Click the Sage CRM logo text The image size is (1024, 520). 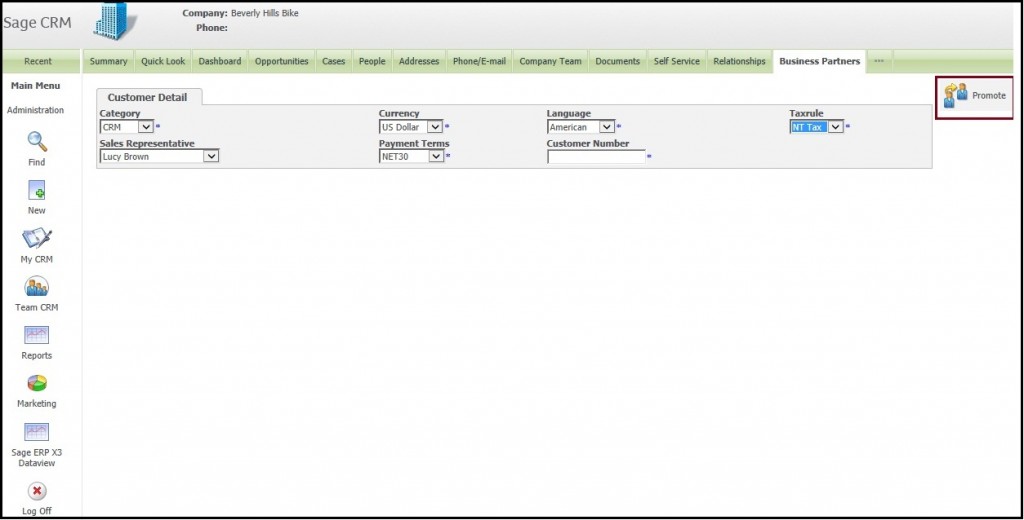(x=37, y=23)
